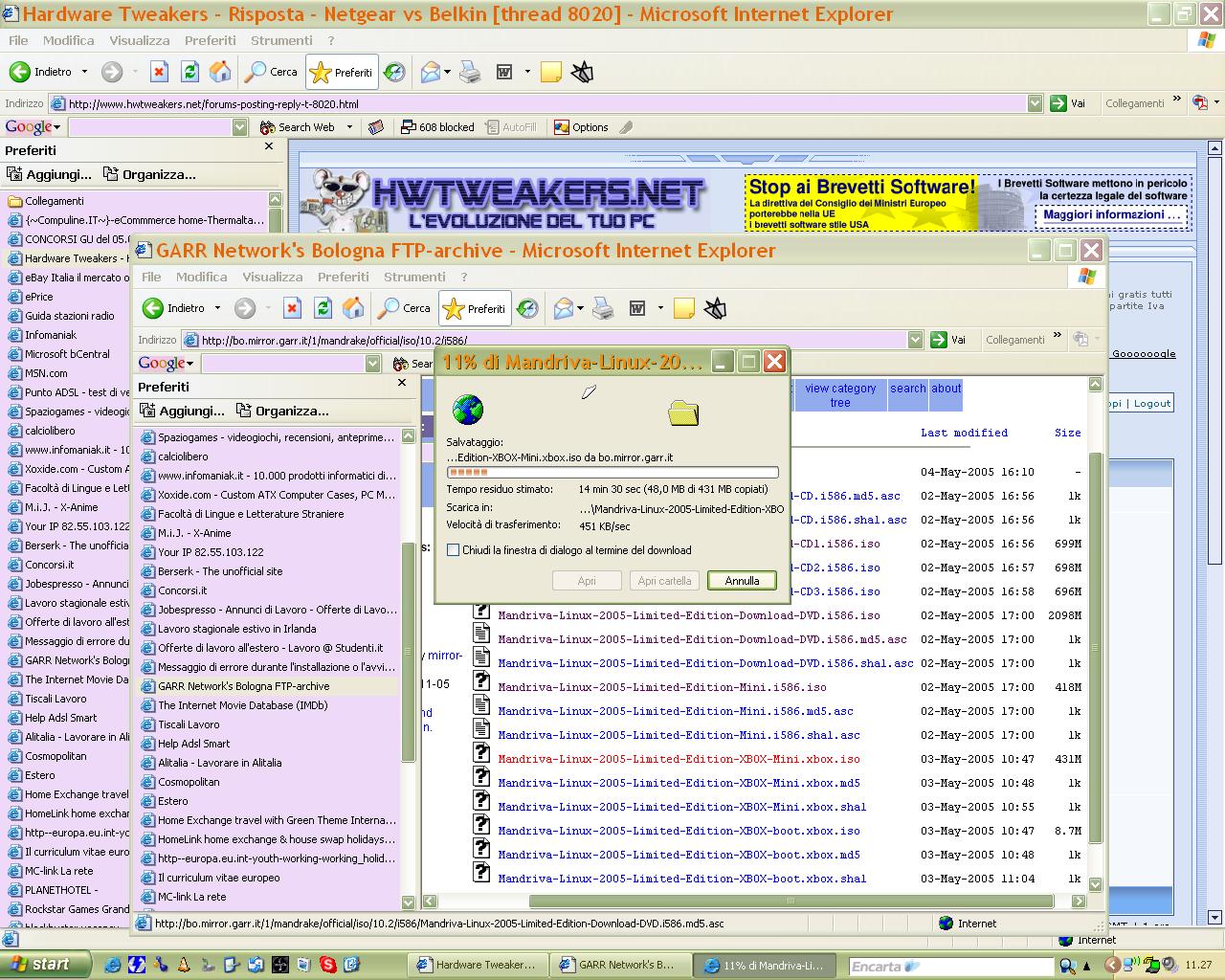Open File menu in Hardware Tweakers window
Screen dimensions: 1225x980
18,40
